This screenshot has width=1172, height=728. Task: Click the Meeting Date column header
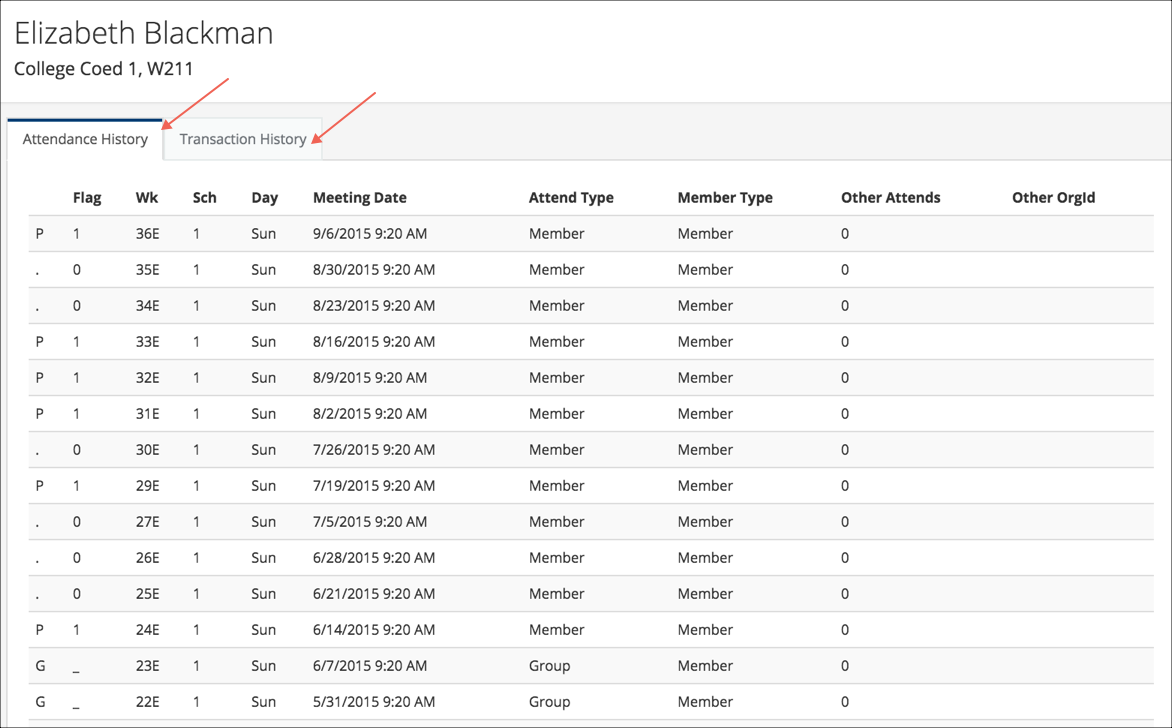tap(360, 197)
